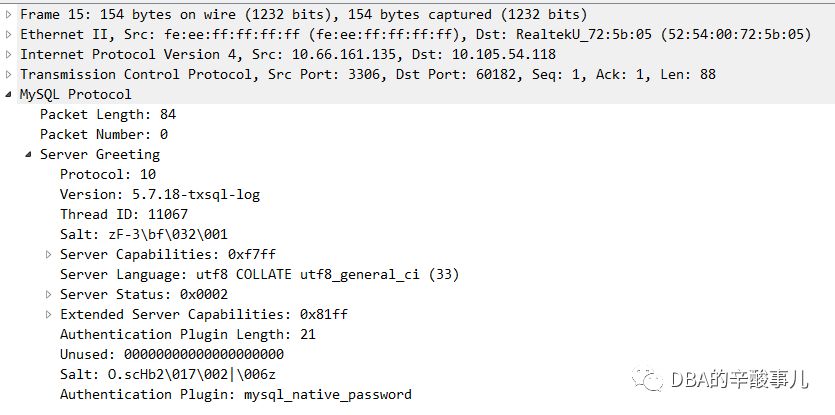Select Authentication Plugin mysql_native_password row
Screen dimensions: 835x415
pyautogui.click(x=235, y=394)
